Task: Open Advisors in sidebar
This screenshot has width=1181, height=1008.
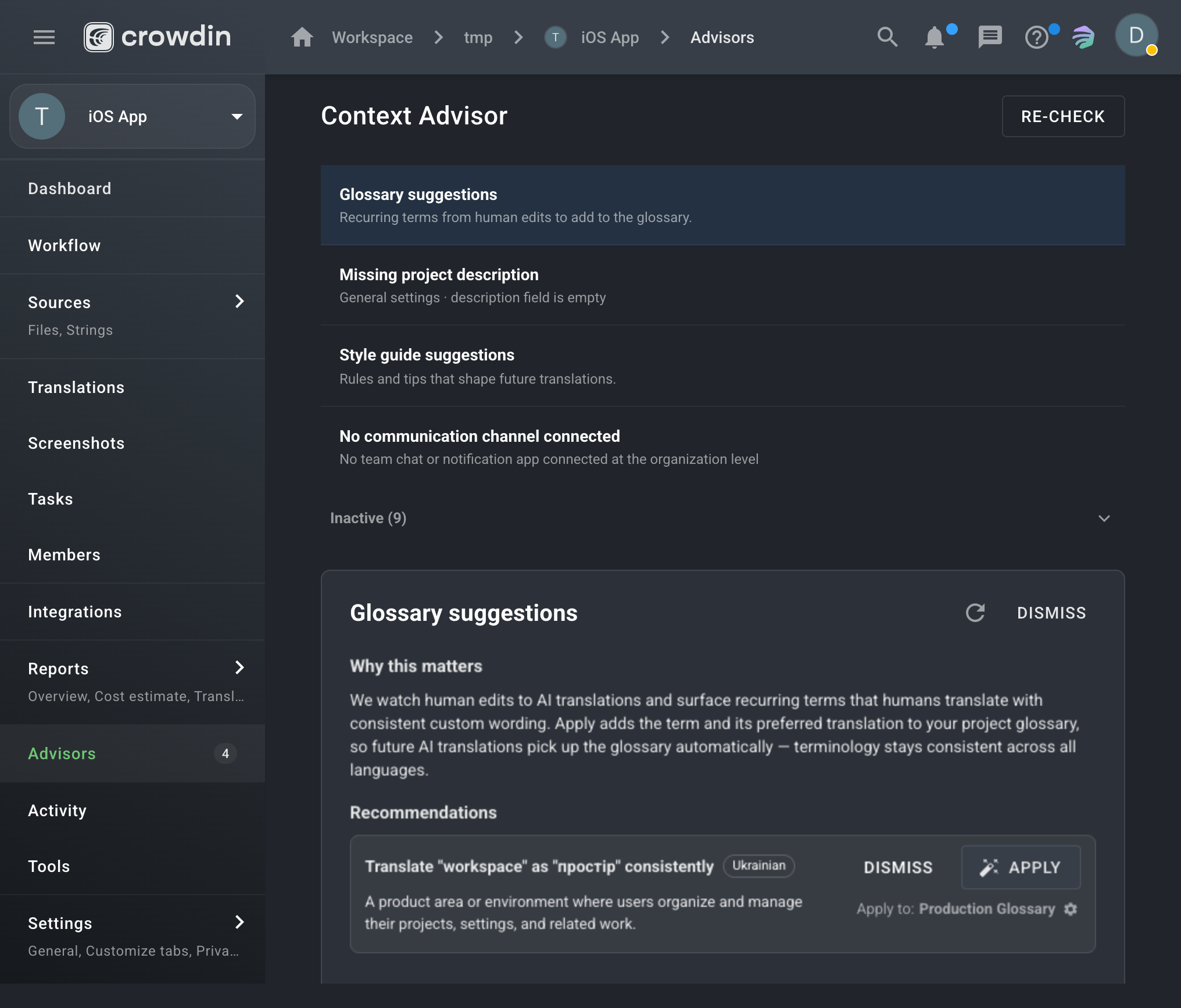Action: (x=133, y=753)
